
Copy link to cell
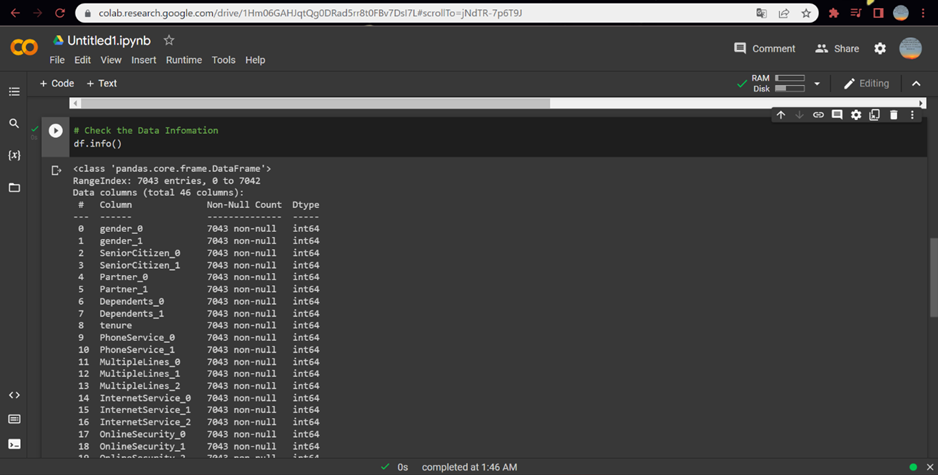point(818,115)
